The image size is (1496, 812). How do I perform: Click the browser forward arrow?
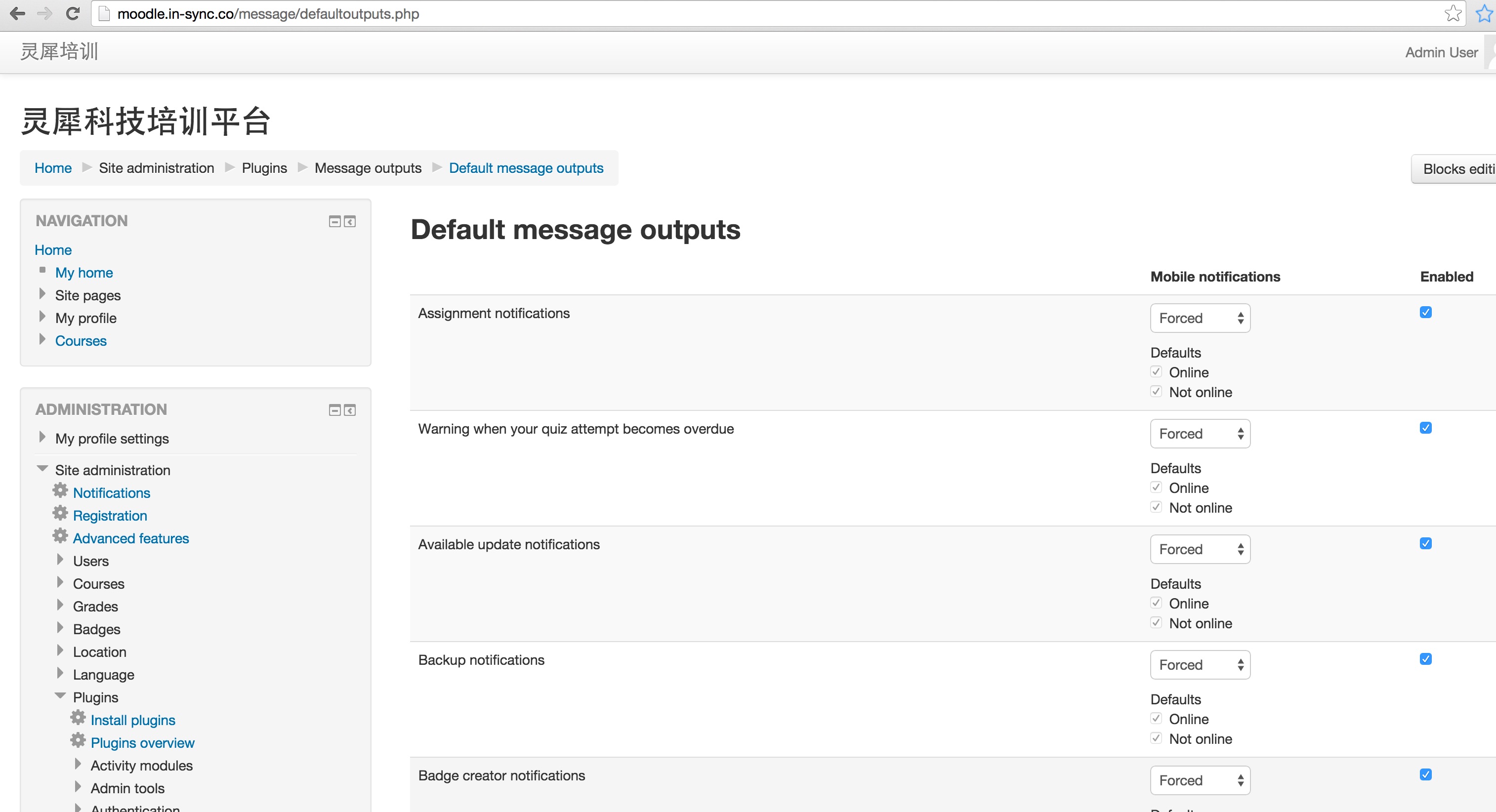coord(45,13)
